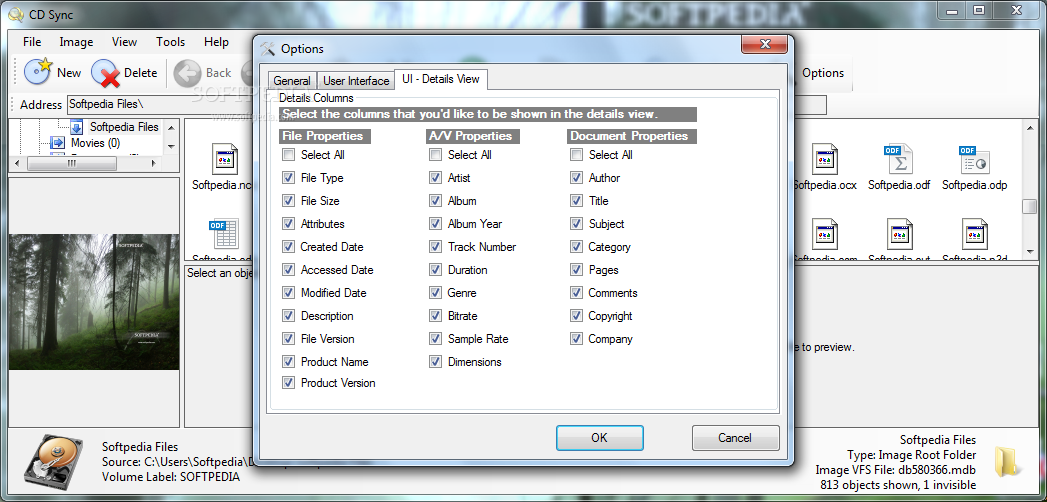This screenshot has height=502, width=1047.
Task: Uncheck the Accessed Date checkbox
Action: (x=288, y=270)
